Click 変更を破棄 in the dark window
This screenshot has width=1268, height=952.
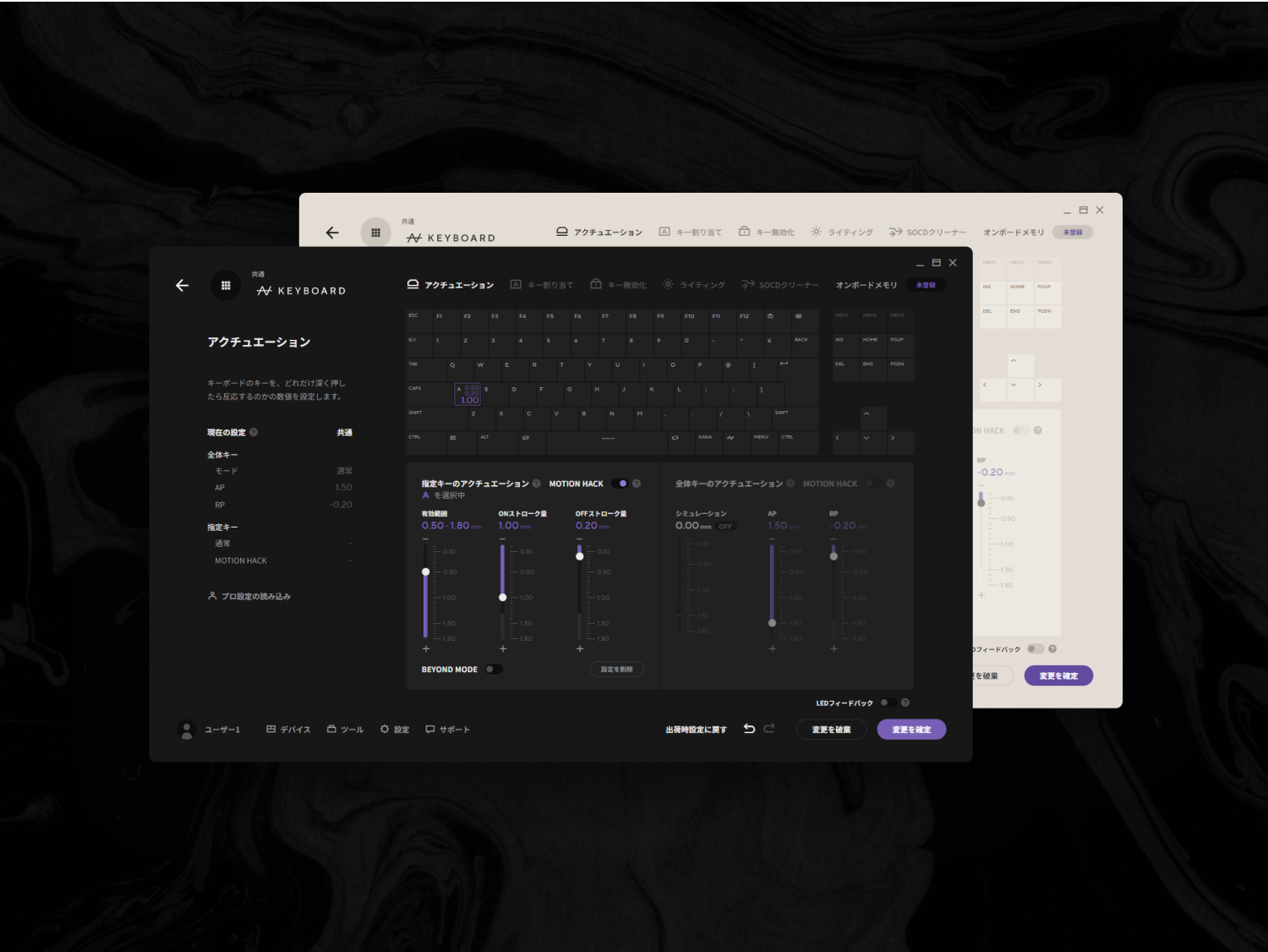pos(832,730)
